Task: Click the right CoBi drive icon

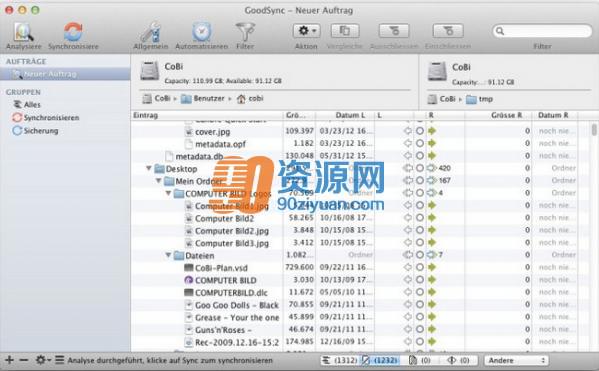Action: tap(437, 71)
